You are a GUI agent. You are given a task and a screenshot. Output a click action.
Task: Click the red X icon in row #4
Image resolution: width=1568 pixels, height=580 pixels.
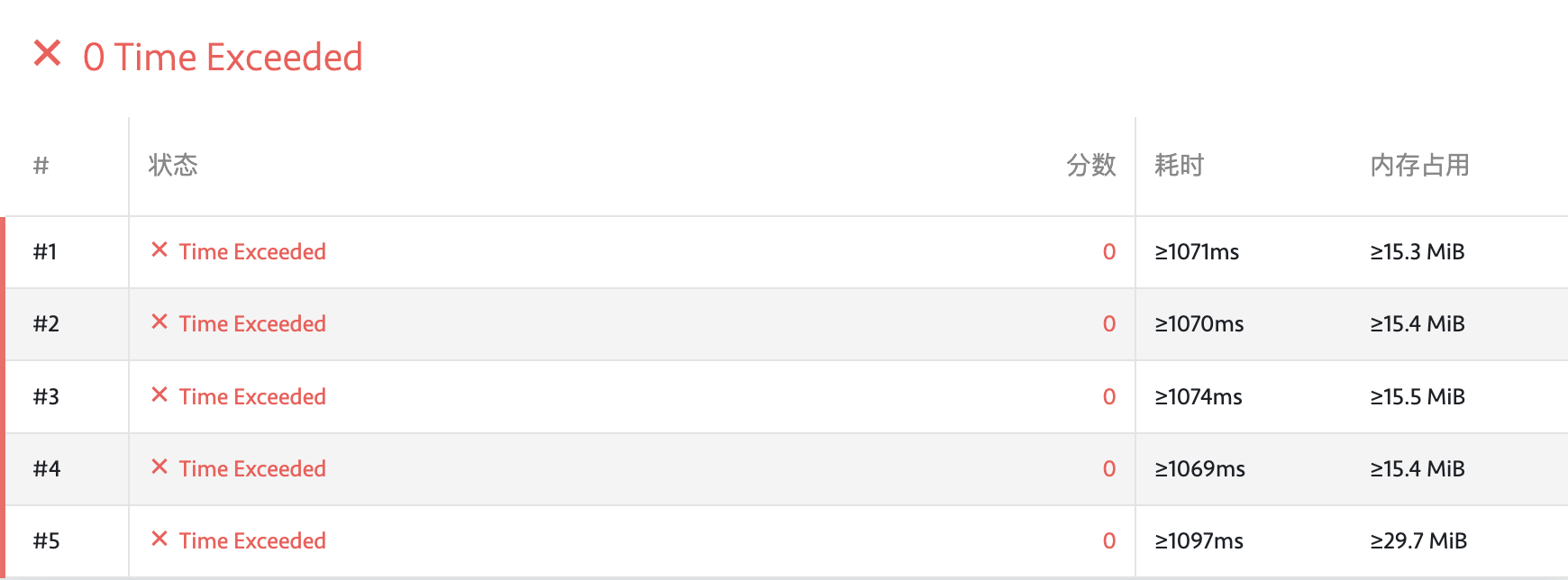160,467
